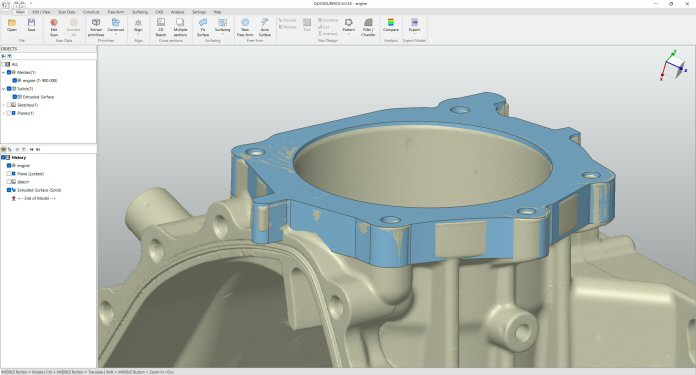Choose the Extract primitives tool

point(96,27)
